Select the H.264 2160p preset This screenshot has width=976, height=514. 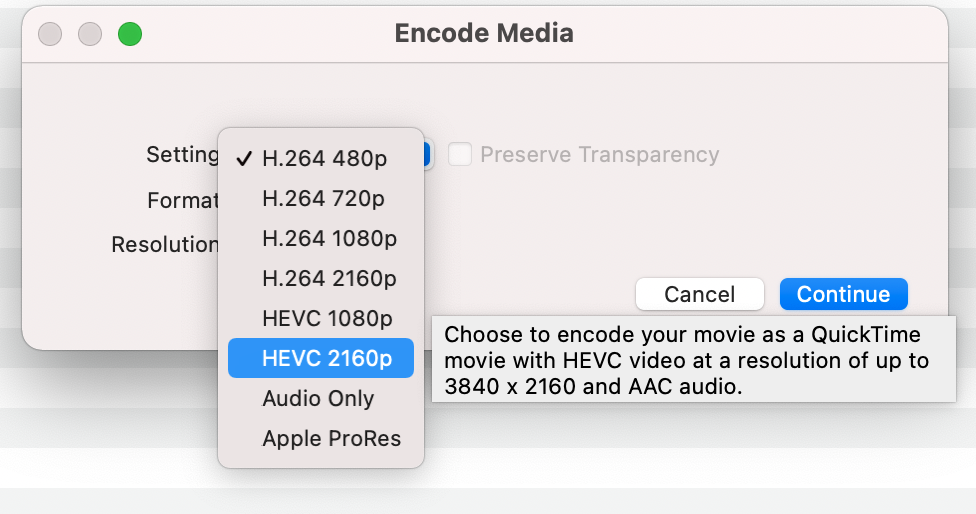click(x=329, y=278)
